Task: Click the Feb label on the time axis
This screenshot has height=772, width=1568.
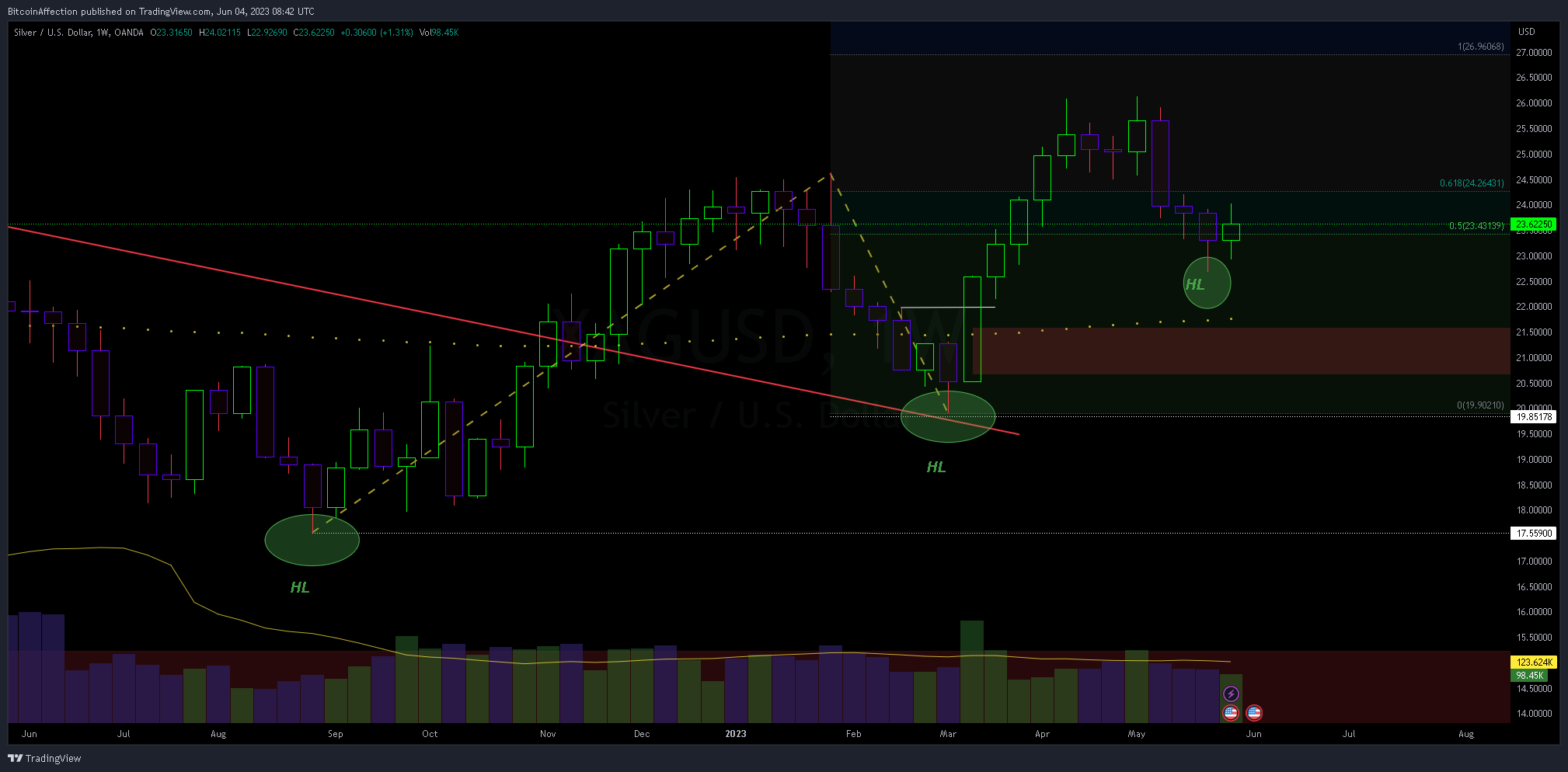Action: pos(854,734)
